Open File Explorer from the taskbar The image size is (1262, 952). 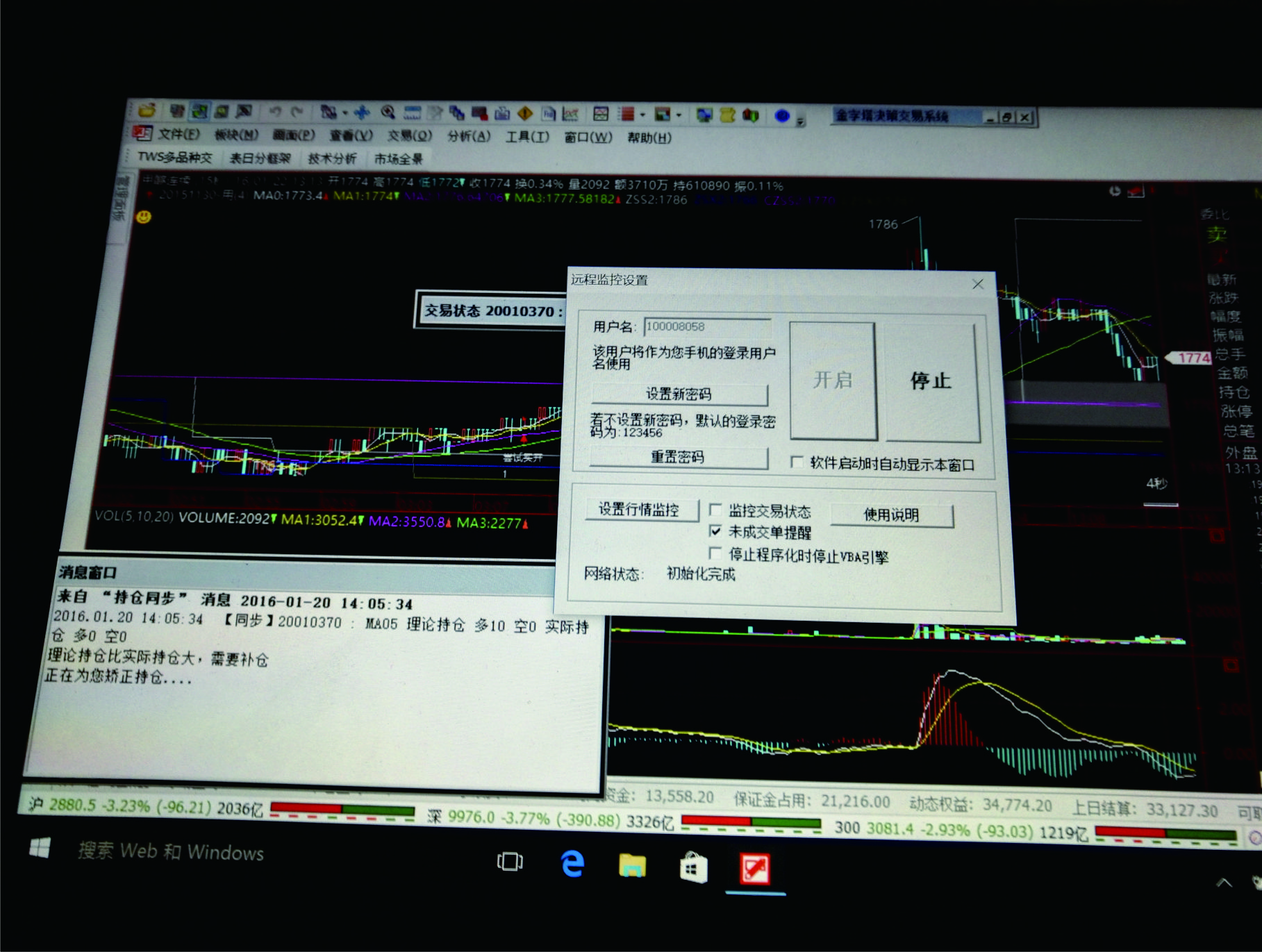coord(632,866)
